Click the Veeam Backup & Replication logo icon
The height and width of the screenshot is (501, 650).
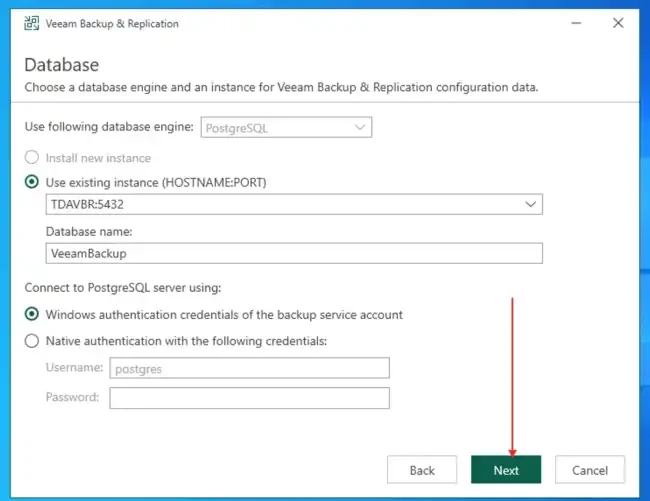32,23
